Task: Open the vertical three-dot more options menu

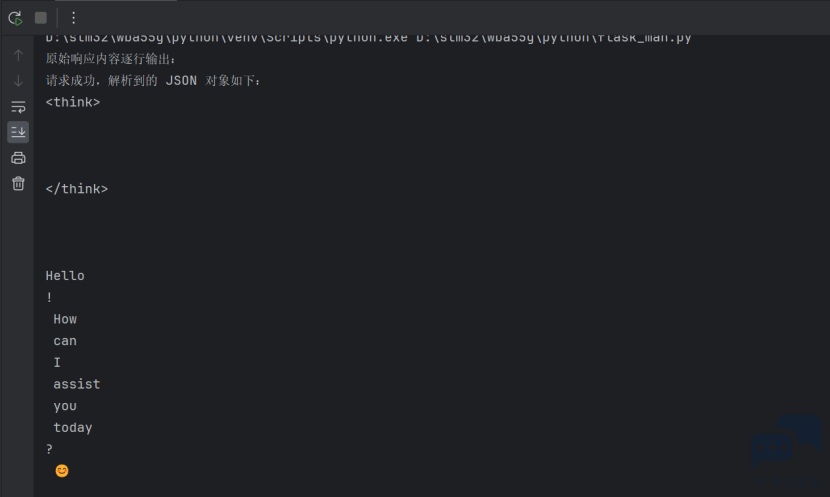Action: (74, 18)
